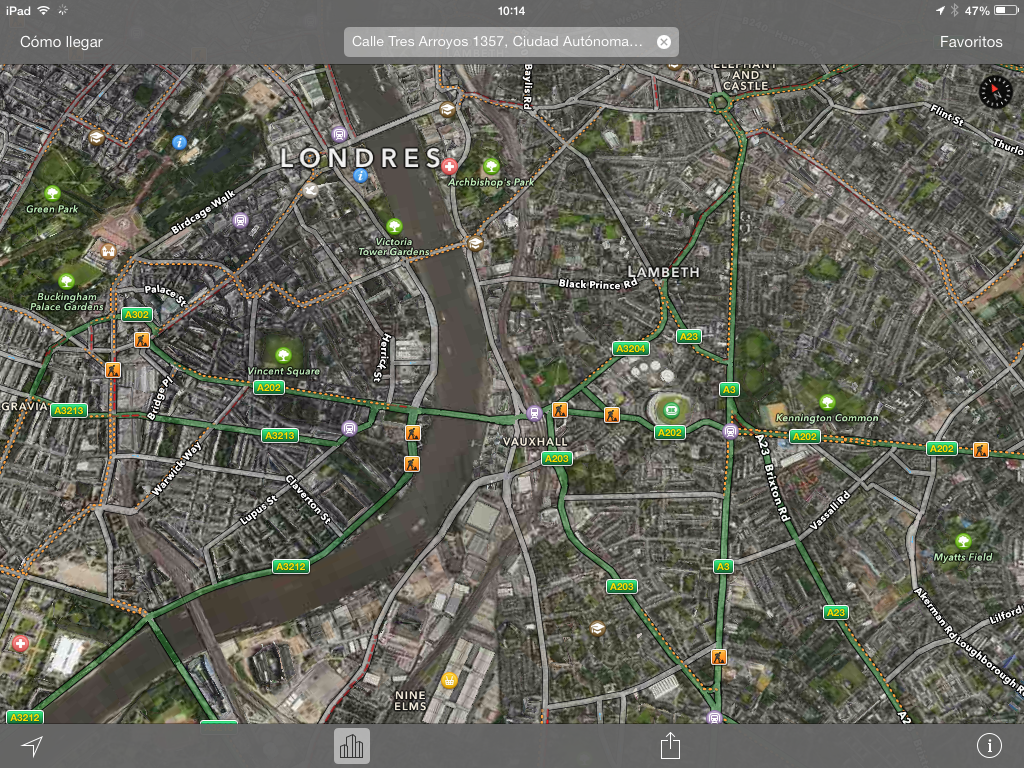
Task: Tap blue info marker under LONDRES label
Action: click(x=360, y=175)
